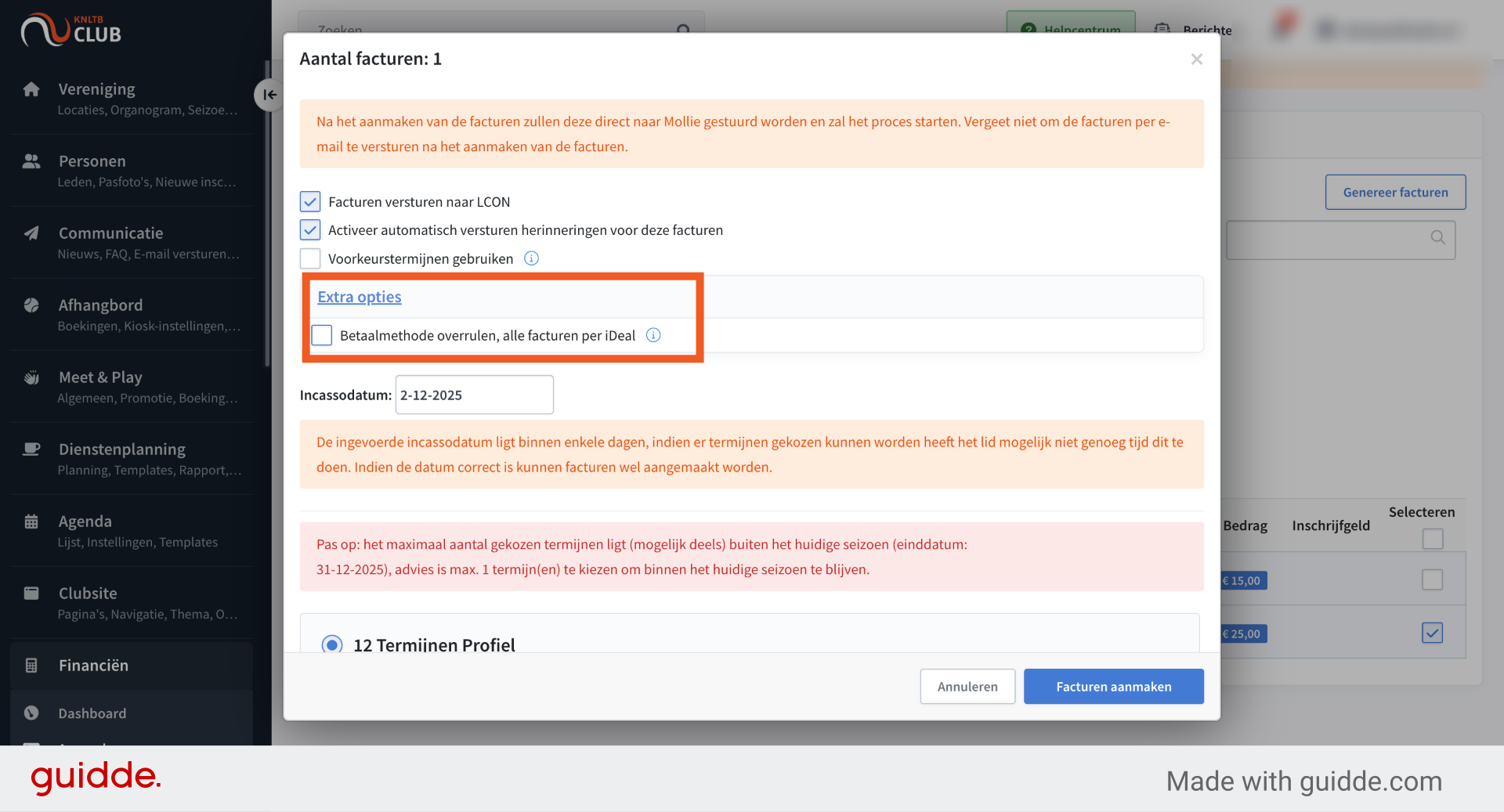Click the Clubsite icon
The height and width of the screenshot is (812, 1504).
31,594
